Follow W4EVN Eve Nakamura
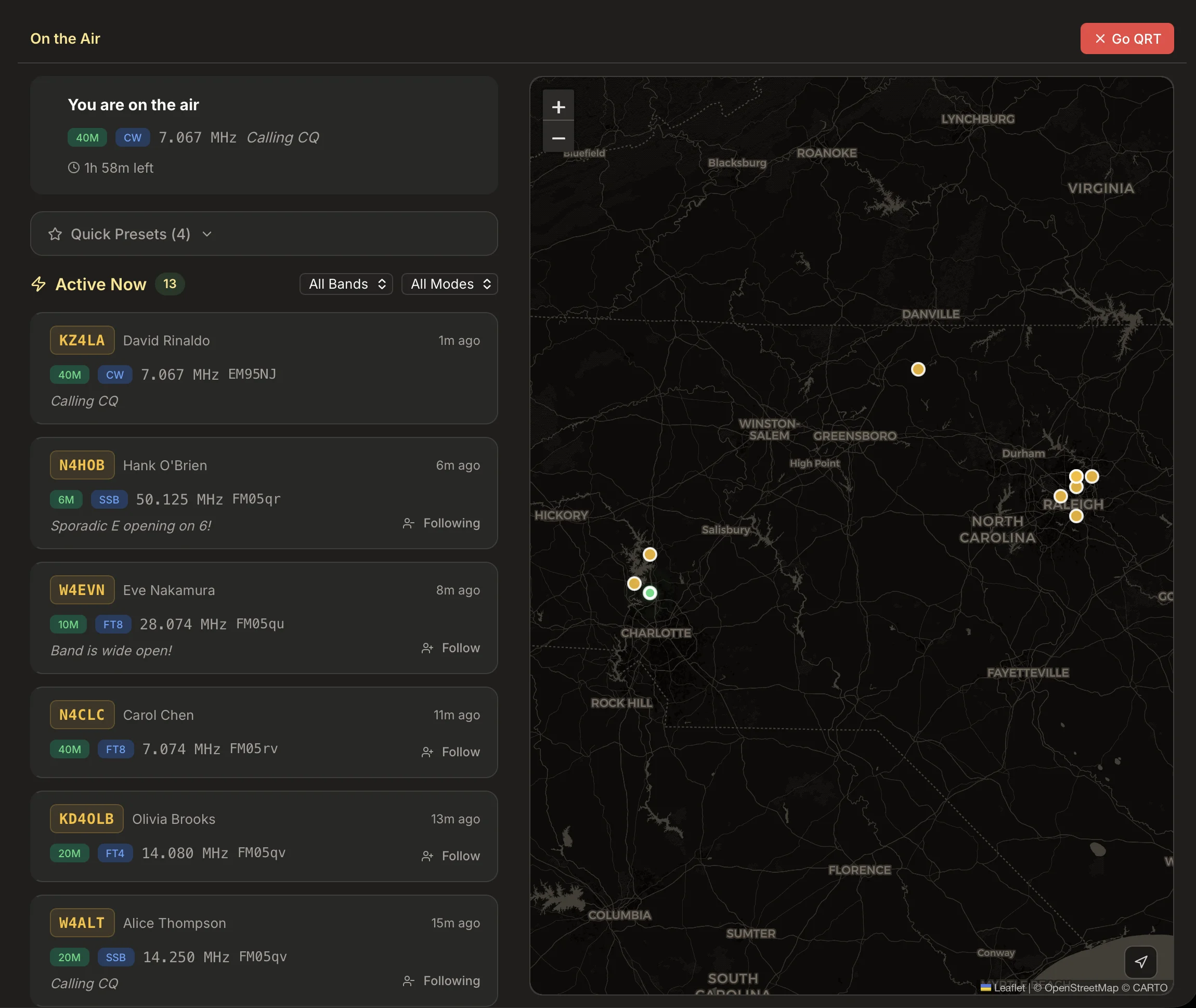 451,648
